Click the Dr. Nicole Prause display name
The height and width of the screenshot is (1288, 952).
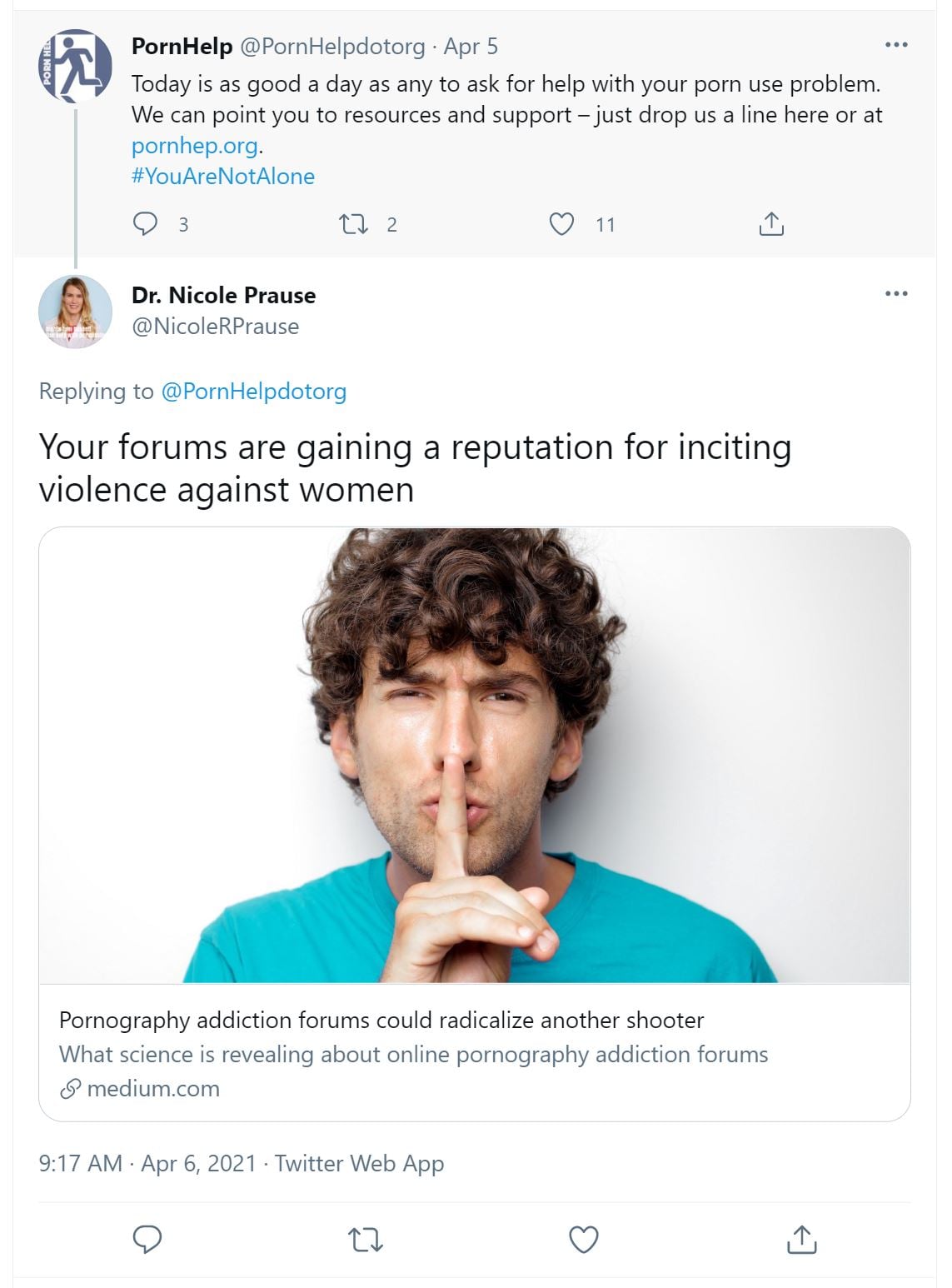point(223,296)
